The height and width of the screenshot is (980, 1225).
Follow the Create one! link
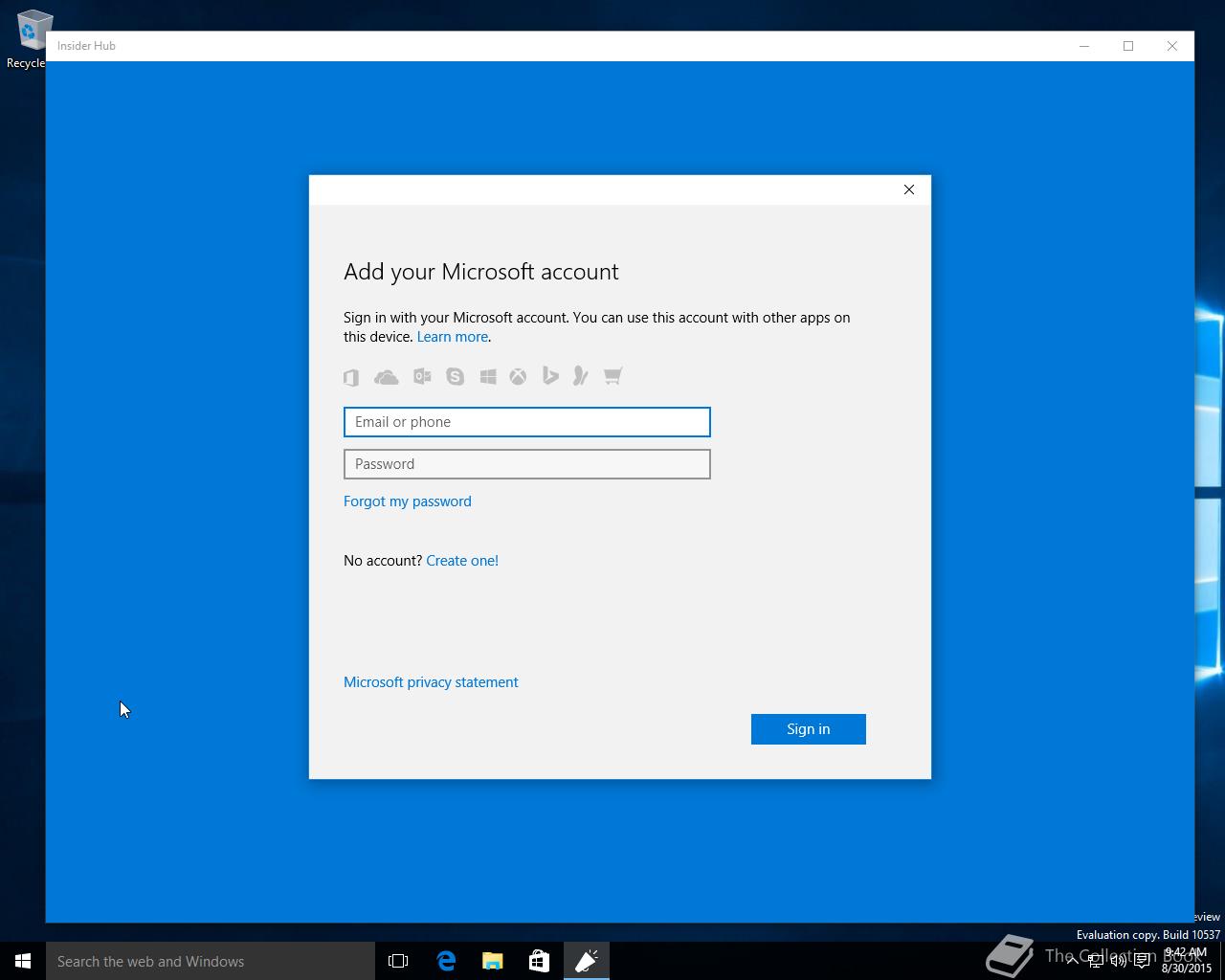point(462,561)
